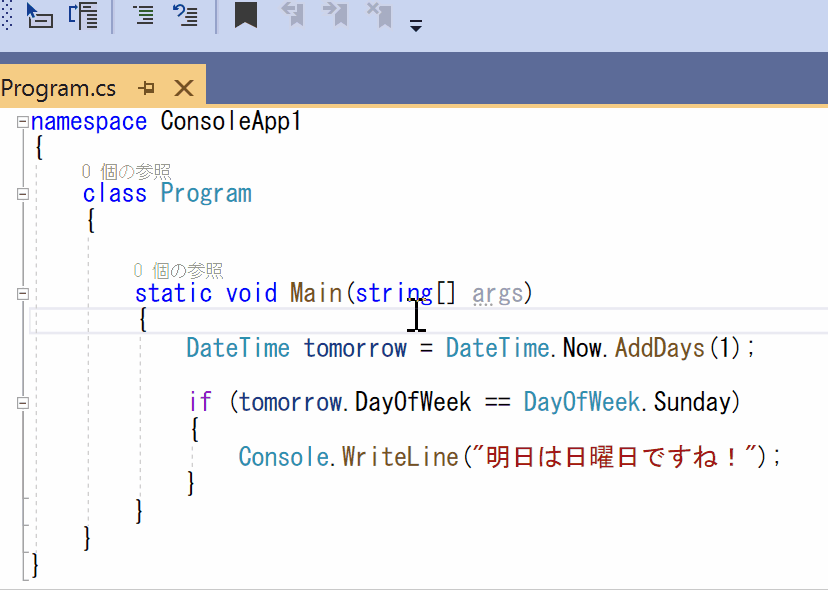
Task: Click the static keyword
Action: [173, 294]
